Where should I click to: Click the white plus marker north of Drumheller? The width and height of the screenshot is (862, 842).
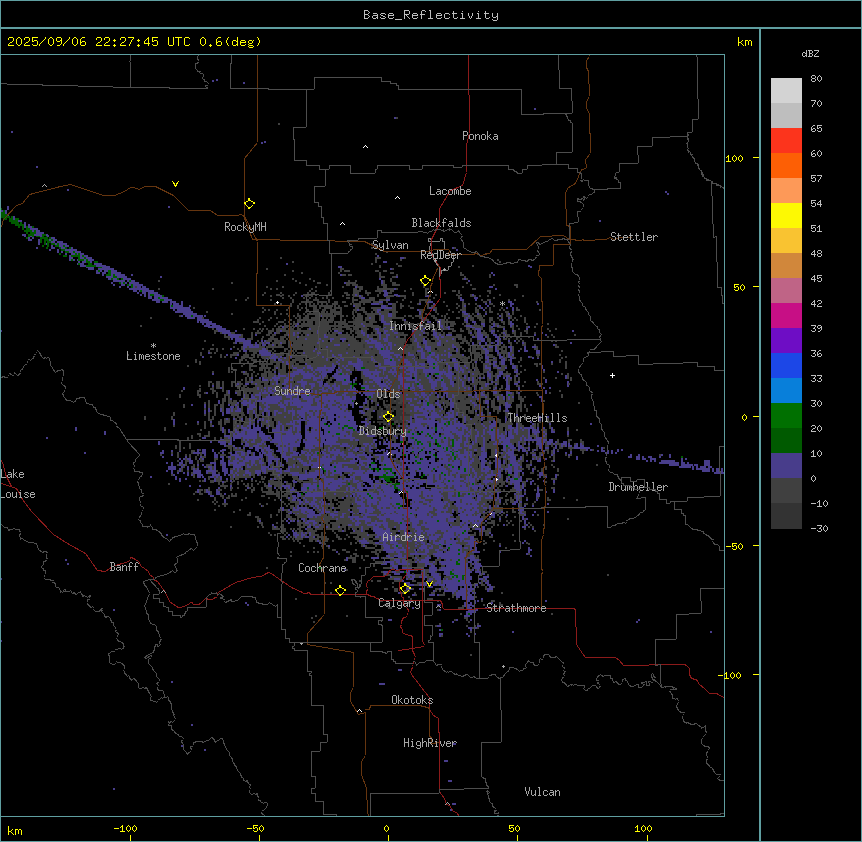coord(612,375)
